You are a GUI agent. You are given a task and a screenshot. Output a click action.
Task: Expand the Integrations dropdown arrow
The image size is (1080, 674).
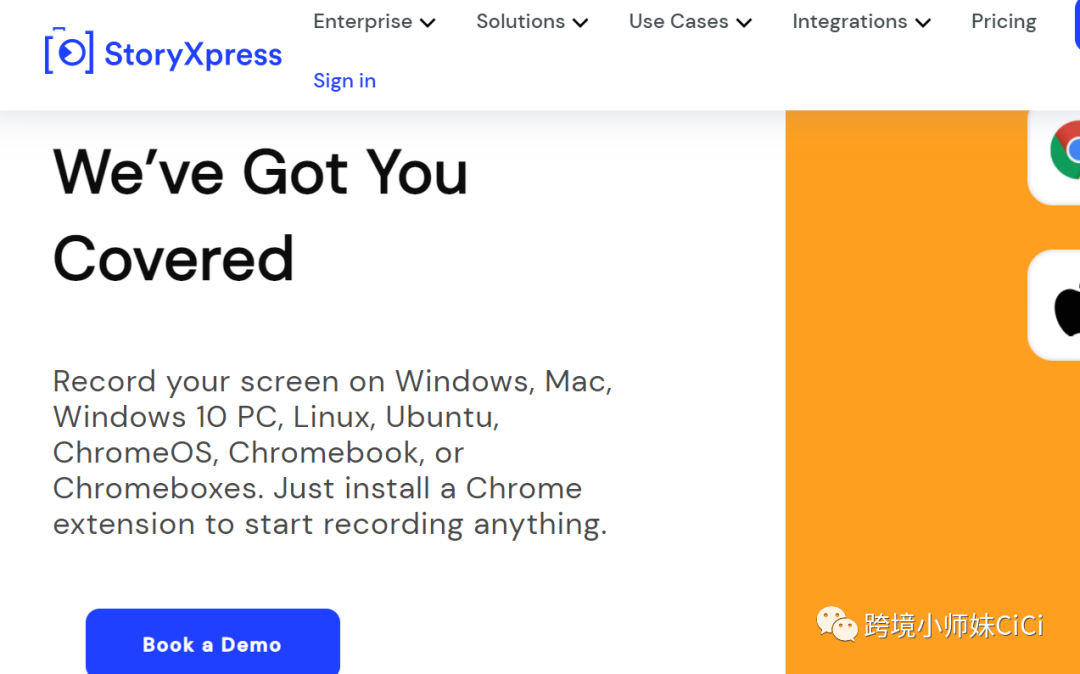coord(923,23)
